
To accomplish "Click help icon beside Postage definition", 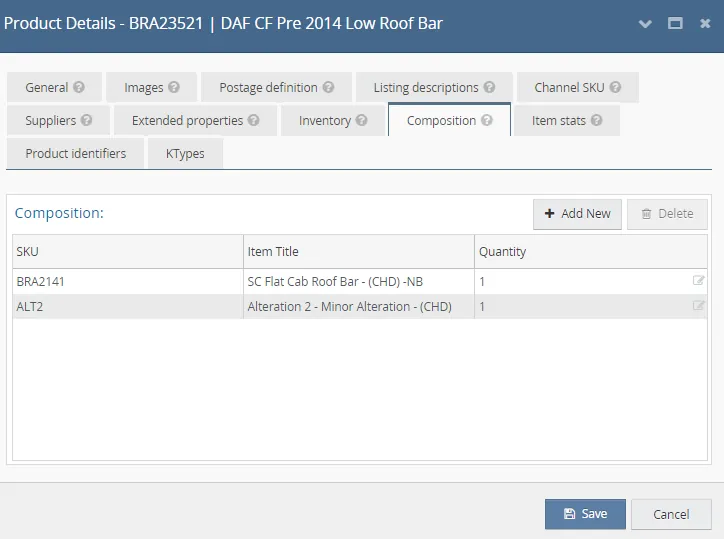I will click(x=328, y=87).
